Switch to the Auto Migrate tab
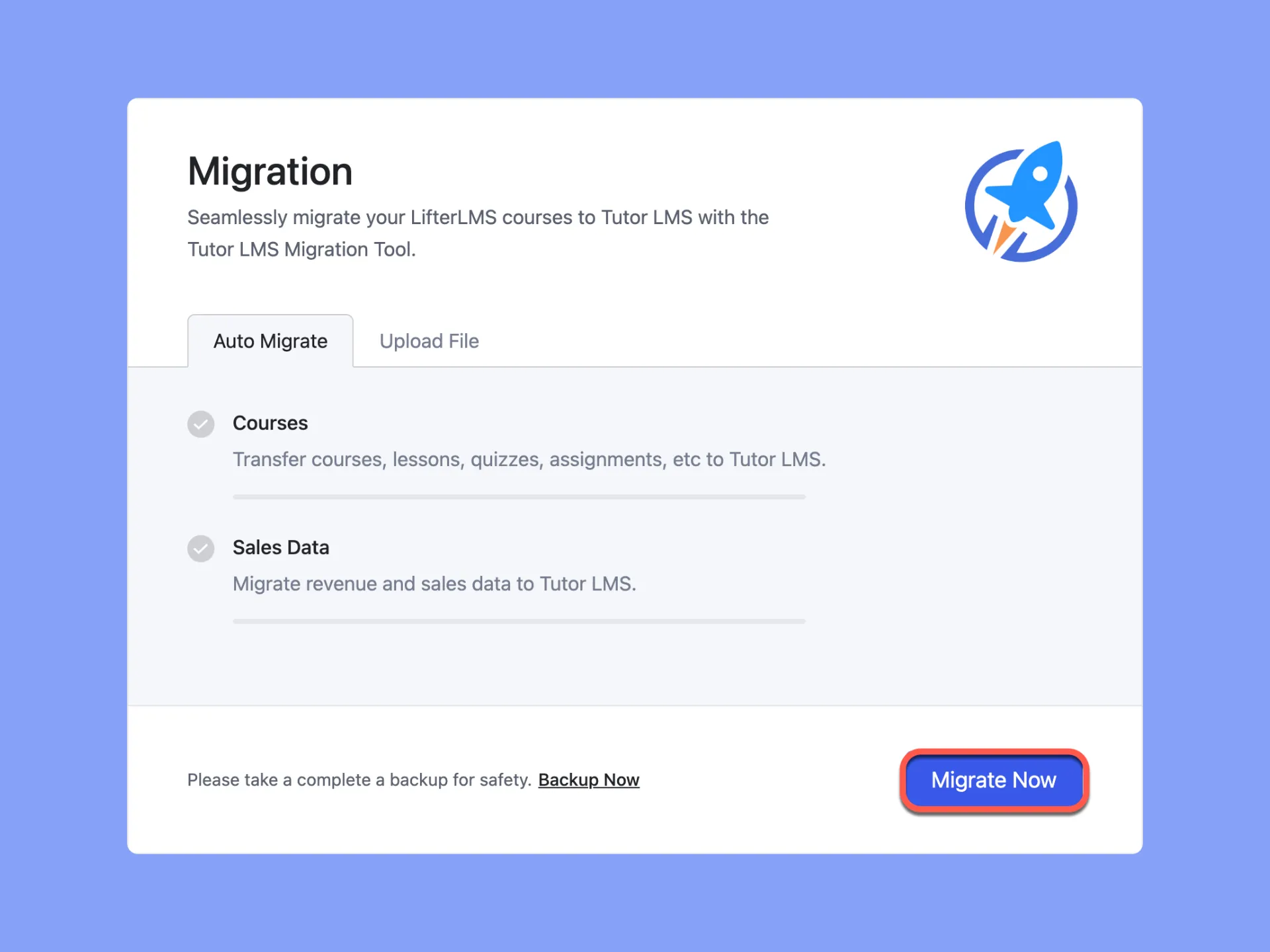The height and width of the screenshot is (952, 1270). [x=270, y=340]
